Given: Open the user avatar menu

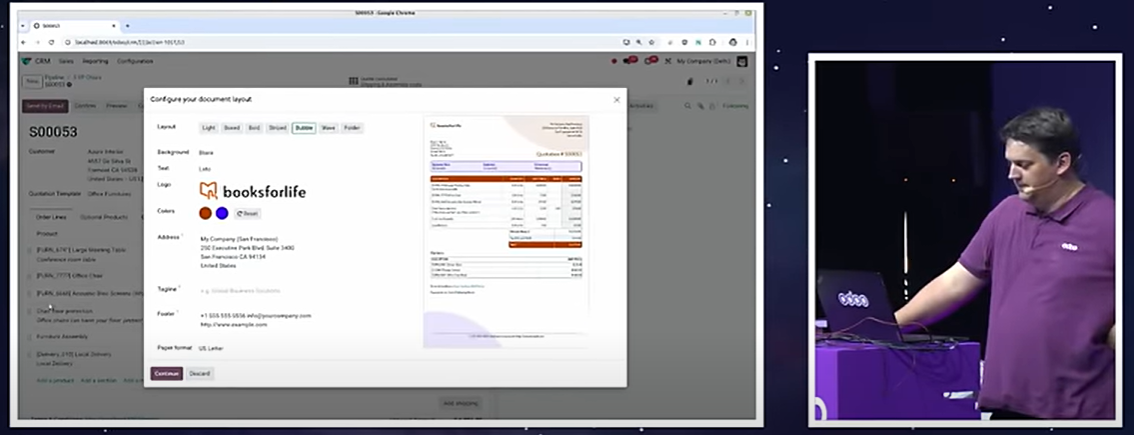Looking at the screenshot, I should pyautogui.click(x=741, y=62).
